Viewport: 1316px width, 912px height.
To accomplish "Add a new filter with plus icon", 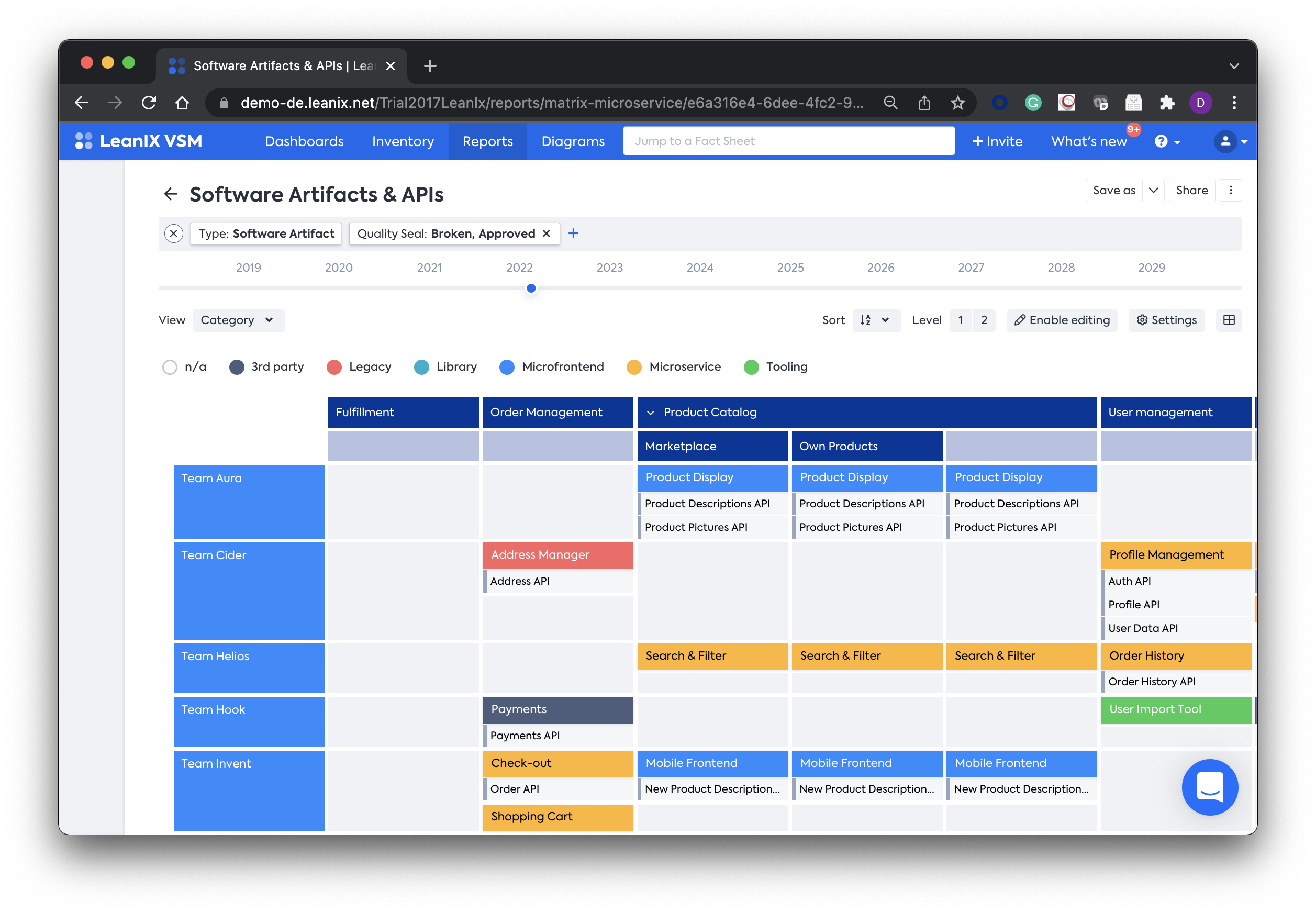I will pyautogui.click(x=574, y=233).
